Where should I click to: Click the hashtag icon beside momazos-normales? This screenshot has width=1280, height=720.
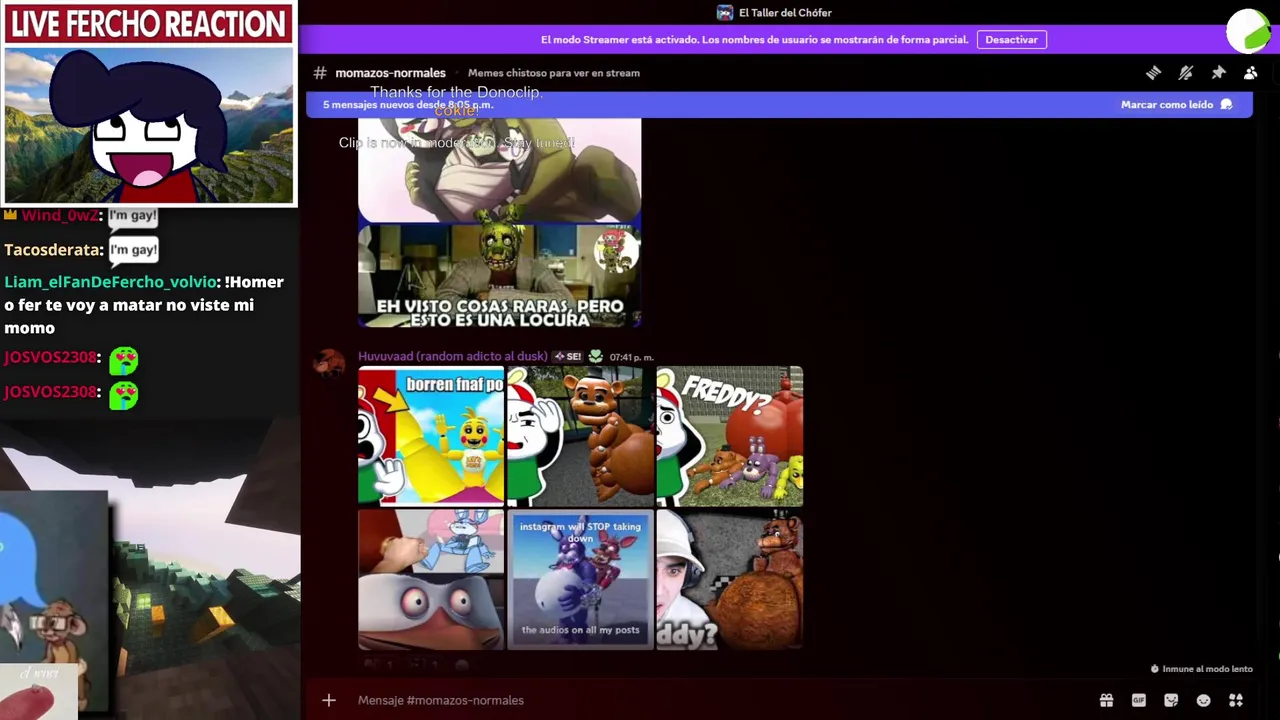pos(320,73)
